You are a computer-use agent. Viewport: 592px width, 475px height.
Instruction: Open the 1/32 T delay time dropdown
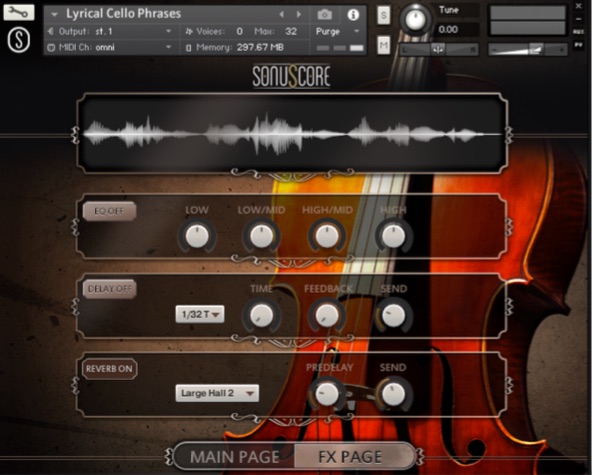click(200, 314)
